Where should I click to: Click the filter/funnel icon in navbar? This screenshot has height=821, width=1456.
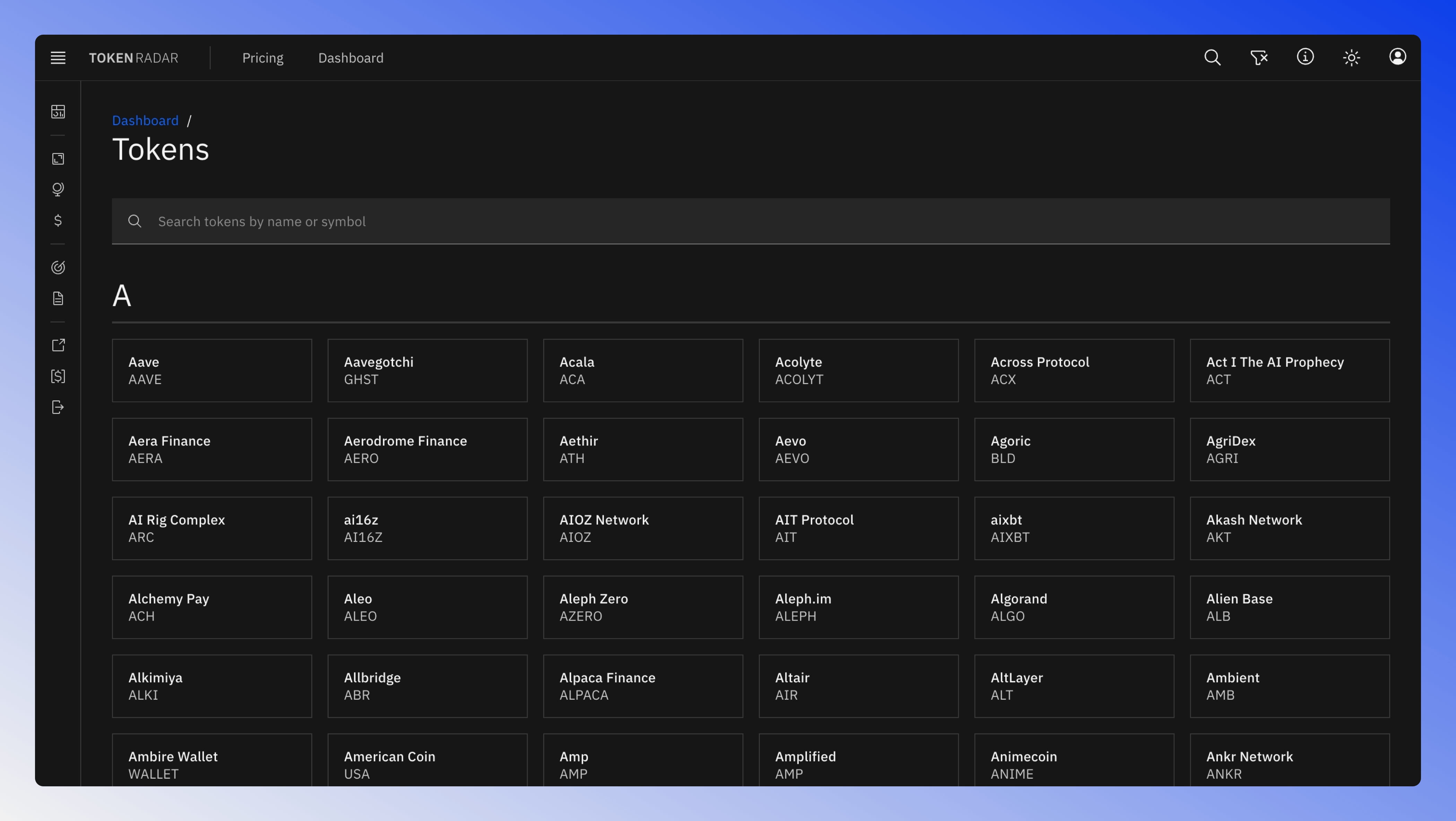1259,57
